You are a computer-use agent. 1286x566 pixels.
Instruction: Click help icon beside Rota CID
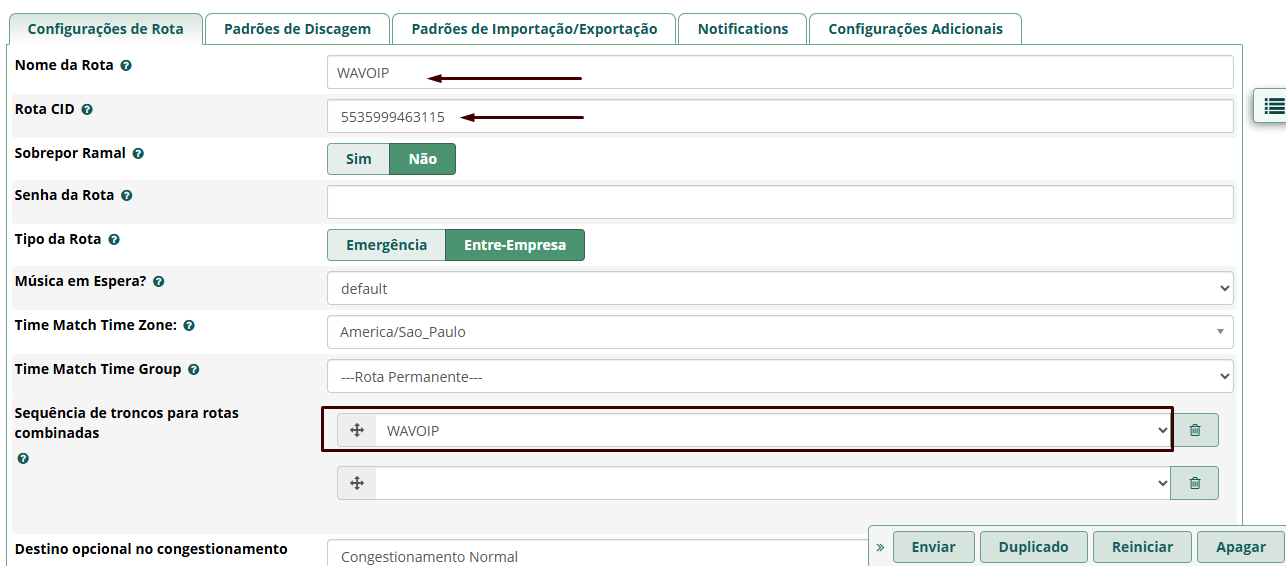pos(87,110)
